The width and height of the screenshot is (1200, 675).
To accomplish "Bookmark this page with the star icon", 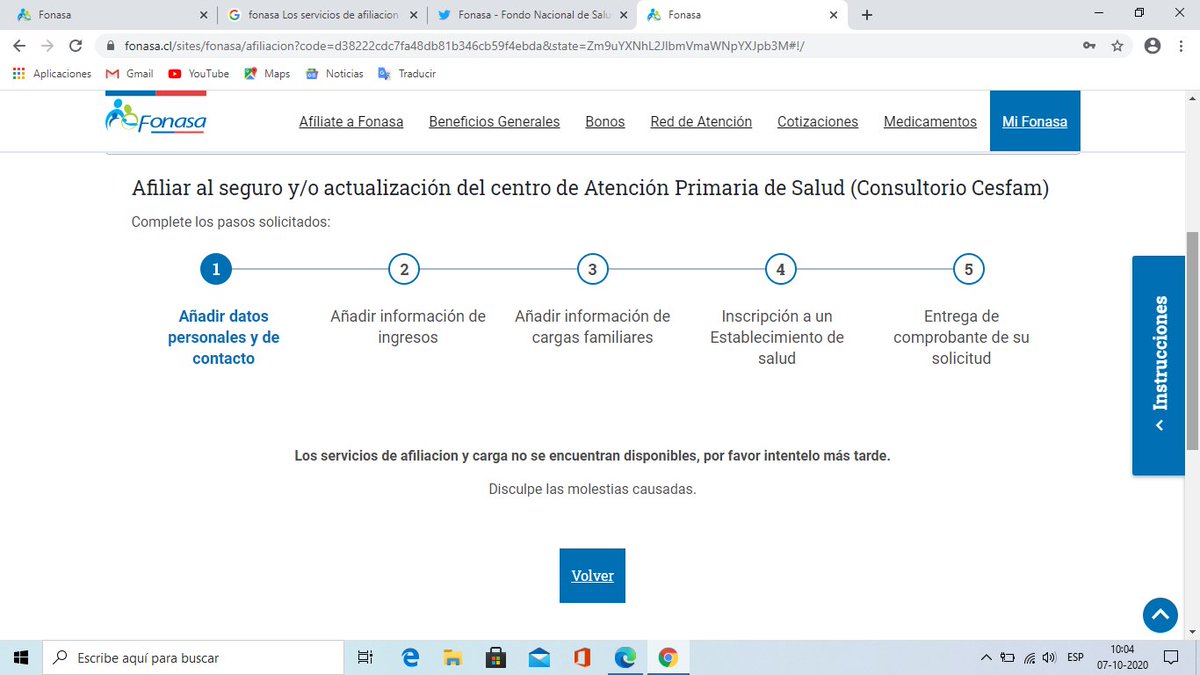I will 1117,46.
